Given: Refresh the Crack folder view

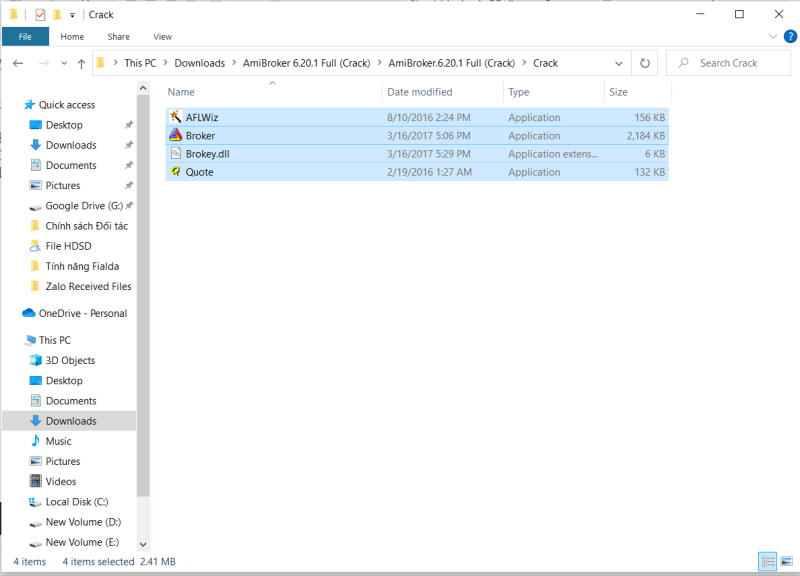Looking at the screenshot, I should tap(645, 63).
